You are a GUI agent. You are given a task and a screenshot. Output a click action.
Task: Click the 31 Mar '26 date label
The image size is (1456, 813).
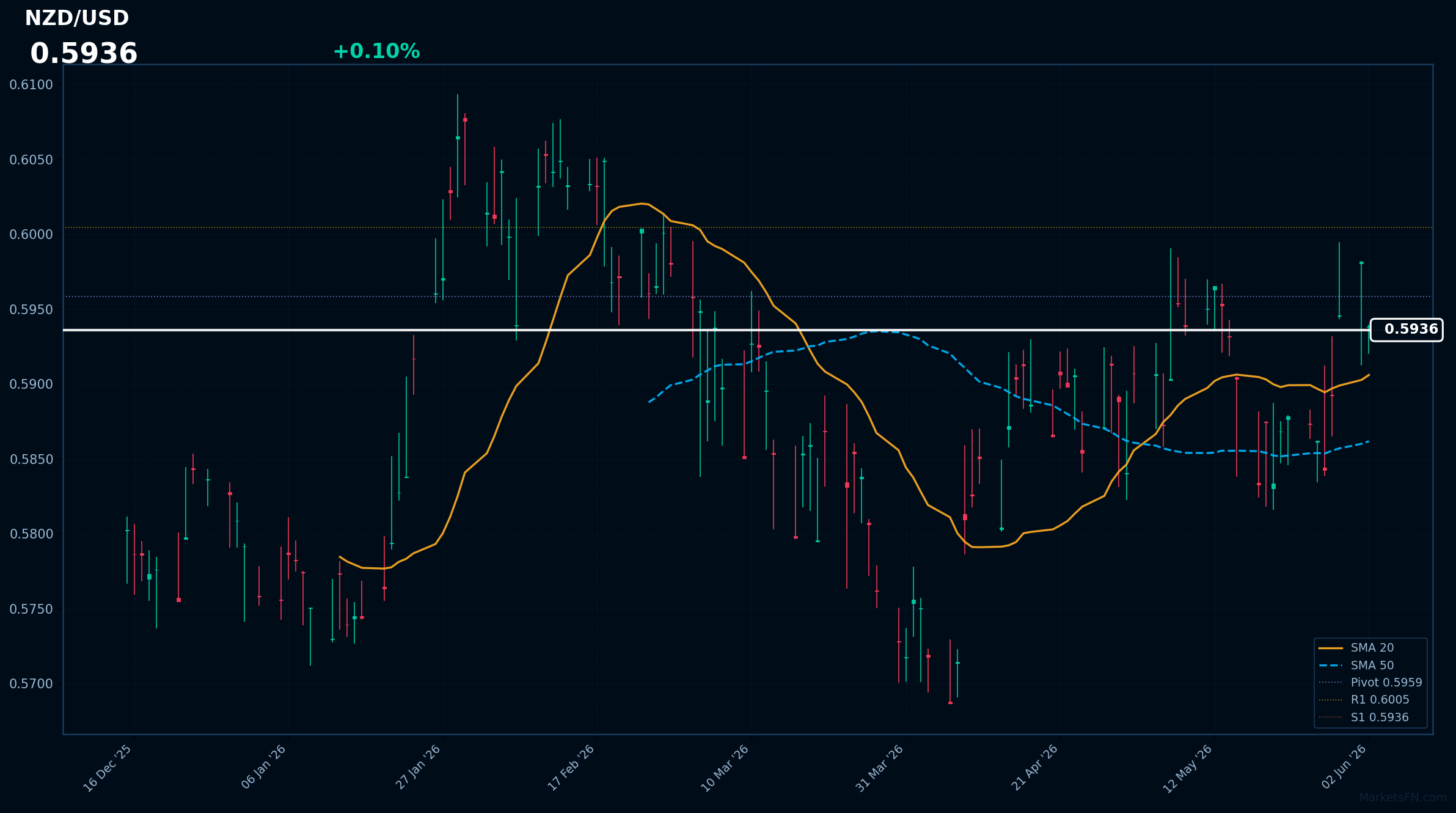coord(880,768)
